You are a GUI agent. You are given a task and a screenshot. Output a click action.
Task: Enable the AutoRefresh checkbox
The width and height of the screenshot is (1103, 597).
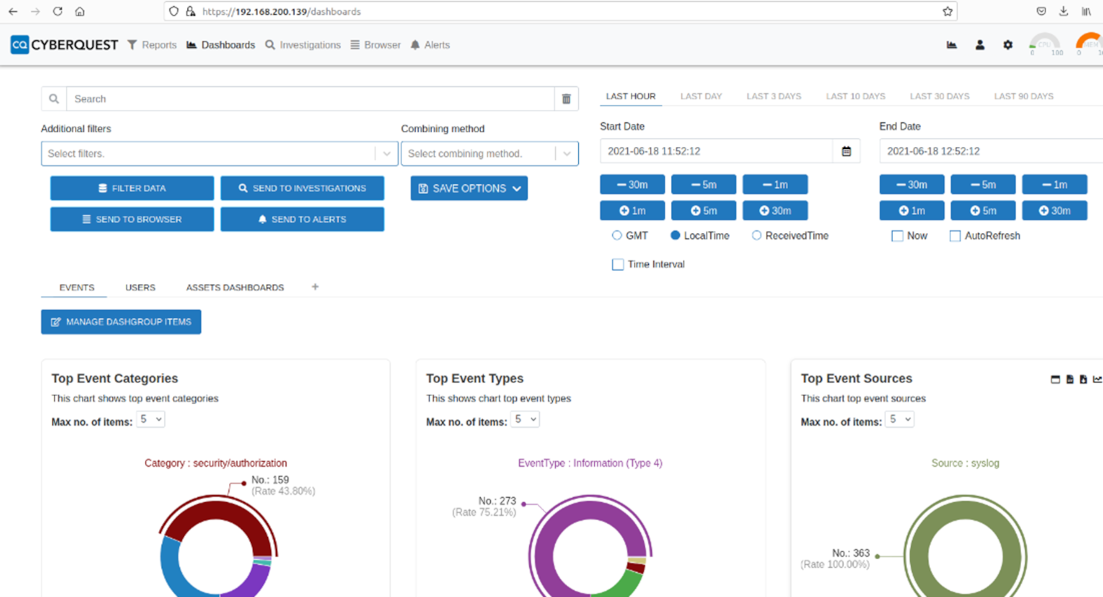click(x=955, y=236)
